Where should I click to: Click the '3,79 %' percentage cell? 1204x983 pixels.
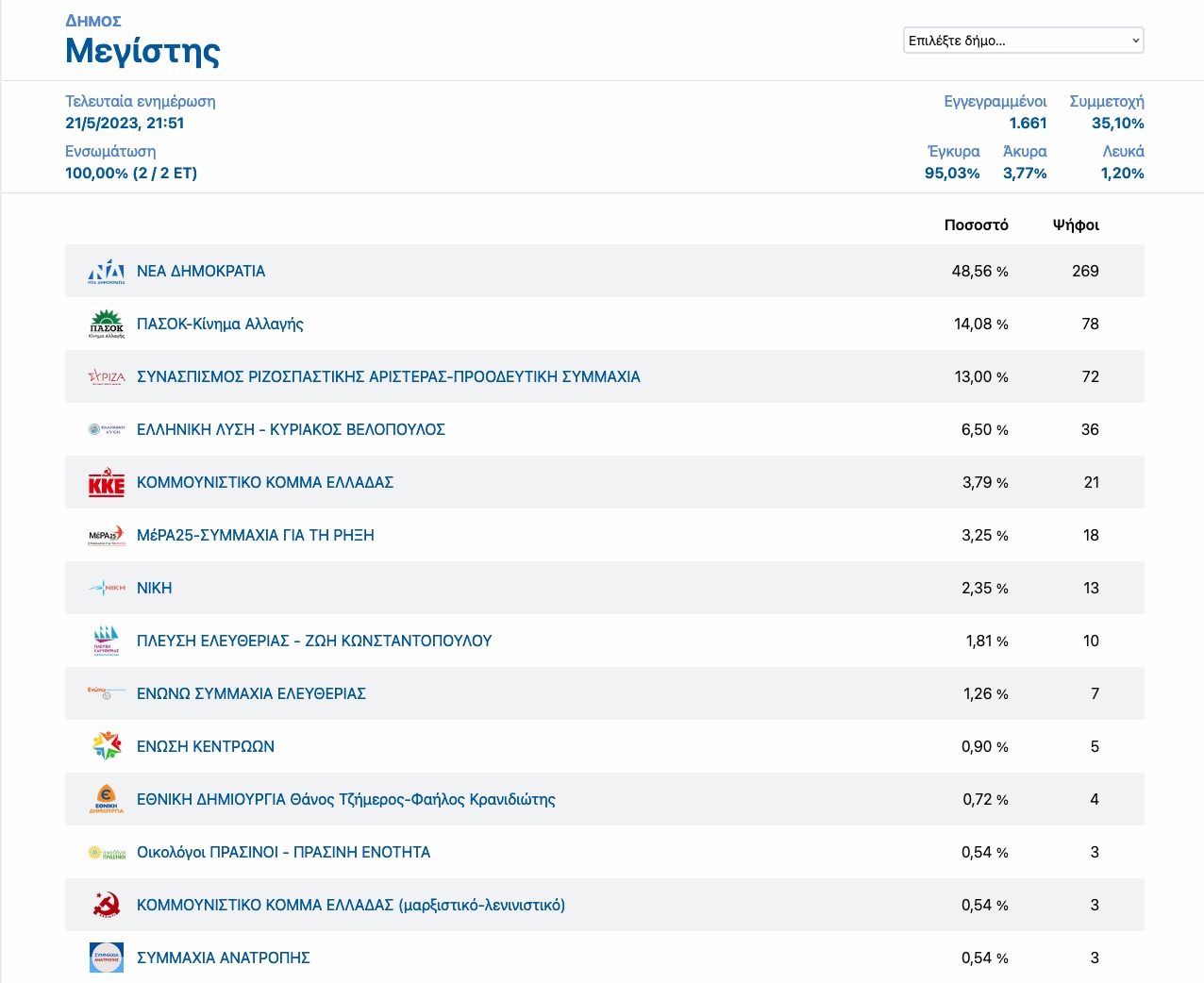click(985, 482)
